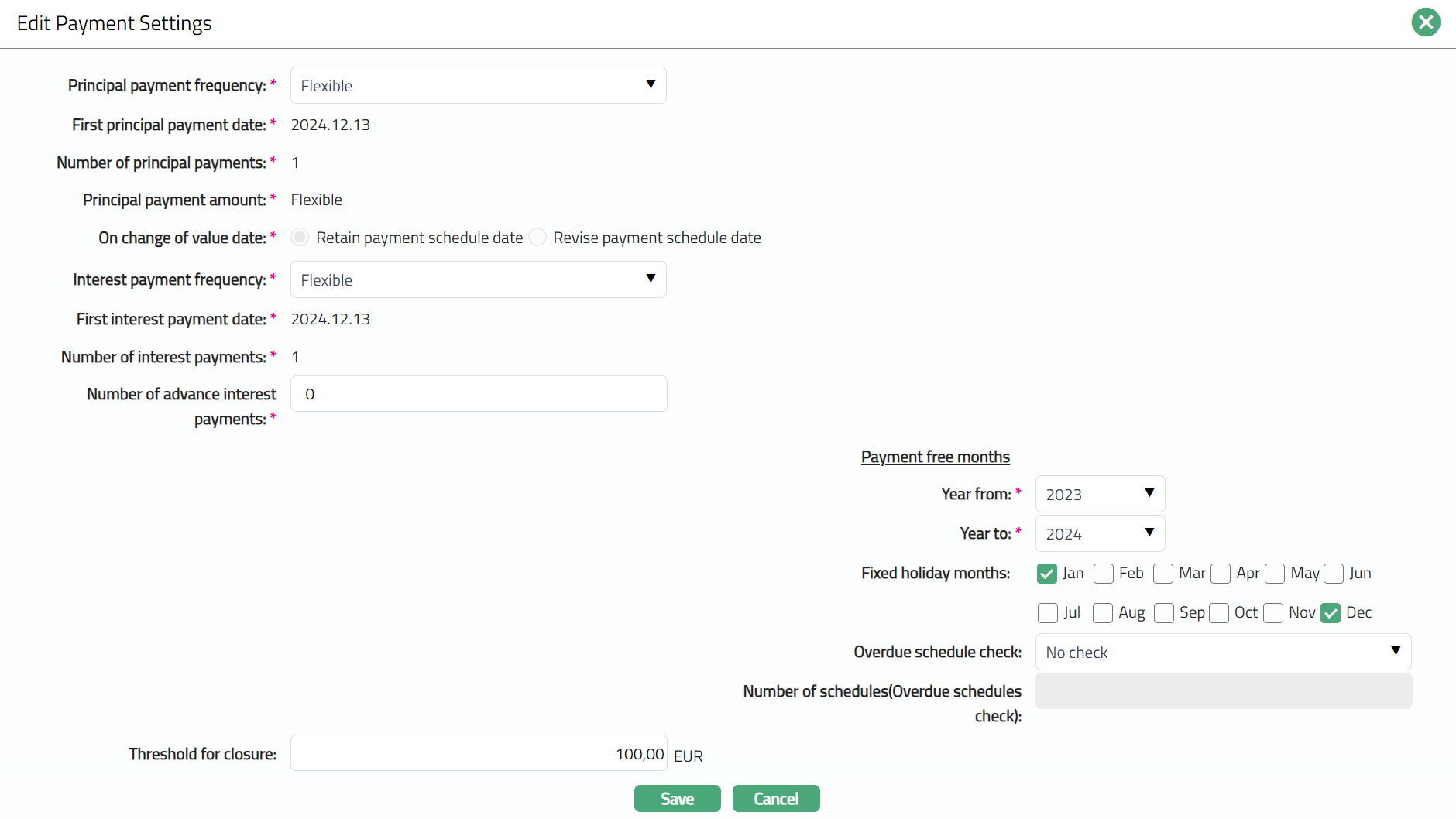1456x819 pixels.
Task: Tick the Jun holiday month checkbox
Action: pyautogui.click(x=1334, y=574)
